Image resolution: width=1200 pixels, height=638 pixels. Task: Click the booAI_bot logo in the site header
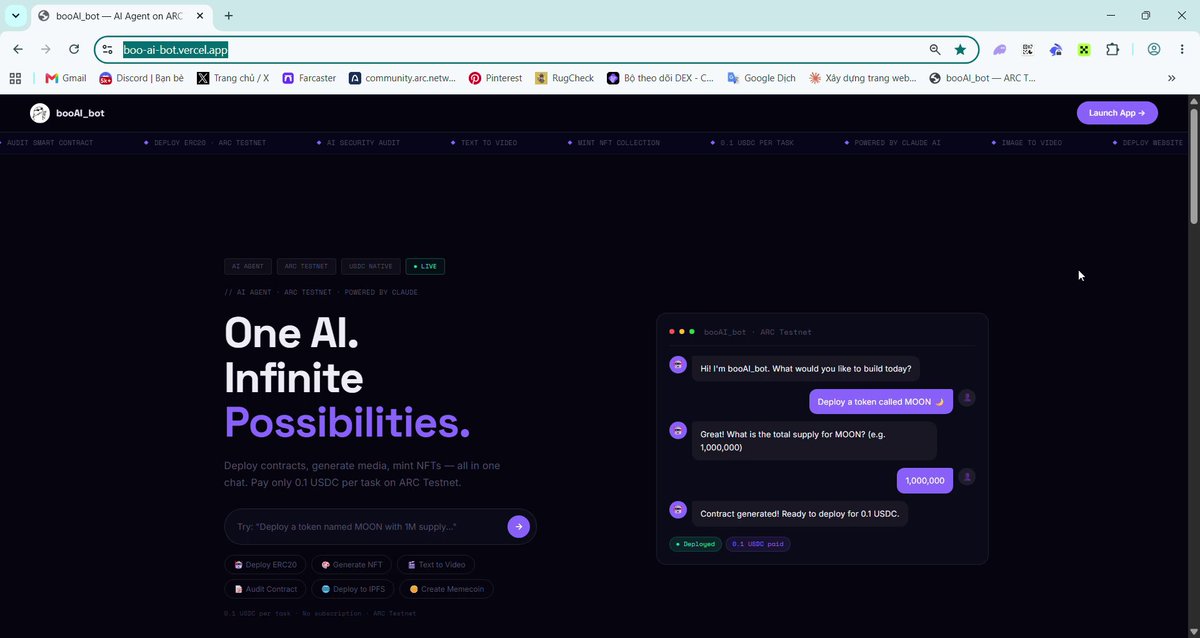[66, 113]
